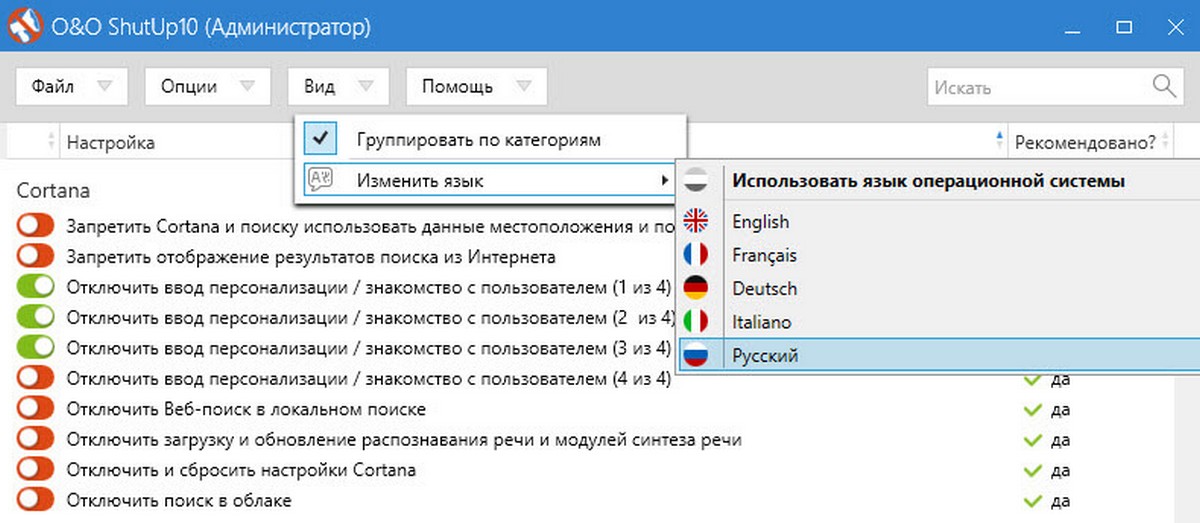Click the gray operating system language flag icon
Image resolution: width=1200 pixels, height=523 pixels.
point(695,181)
